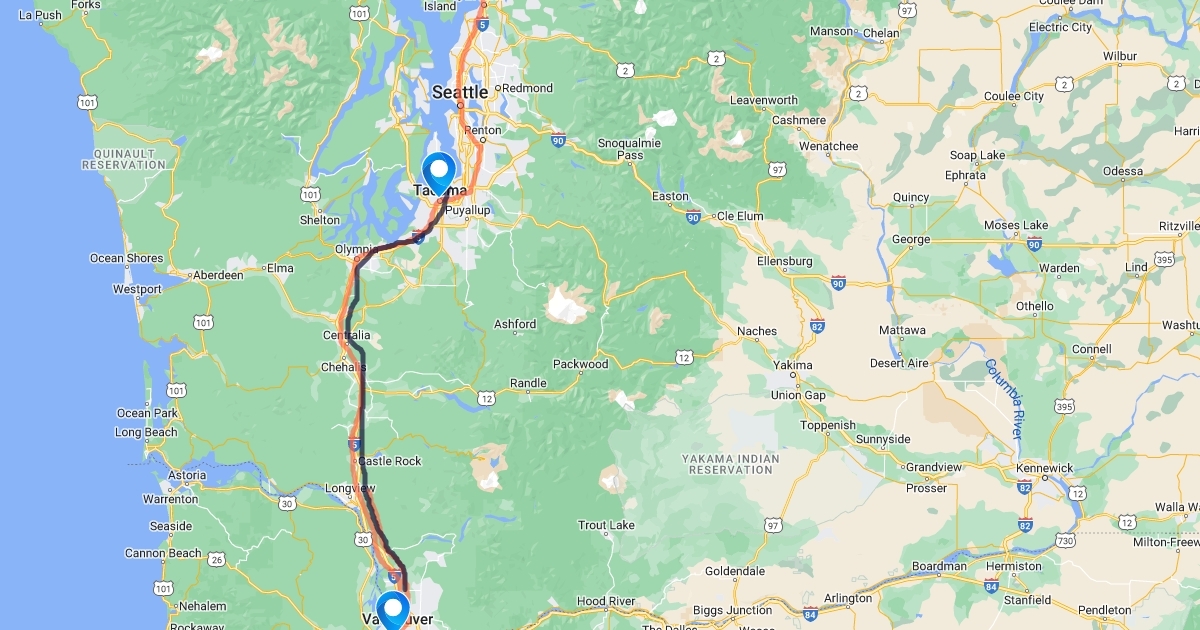Click the Yakima city label
The width and height of the screenshot is (1200, 630).
pyautogui.click(x=793, y=365)
